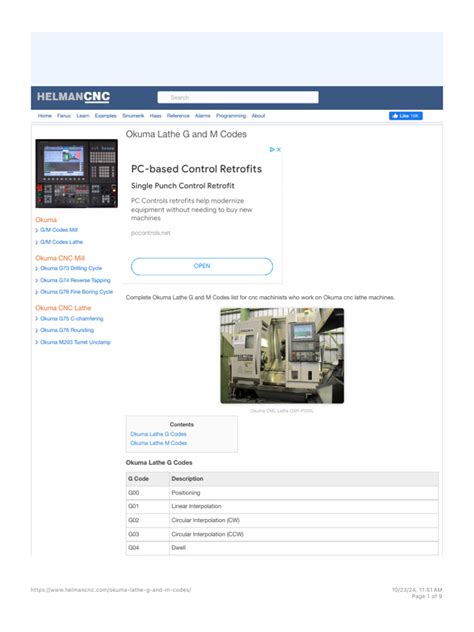Open the Alarms navigation item
The image size is (474, 632).
(x=203, y=116)
